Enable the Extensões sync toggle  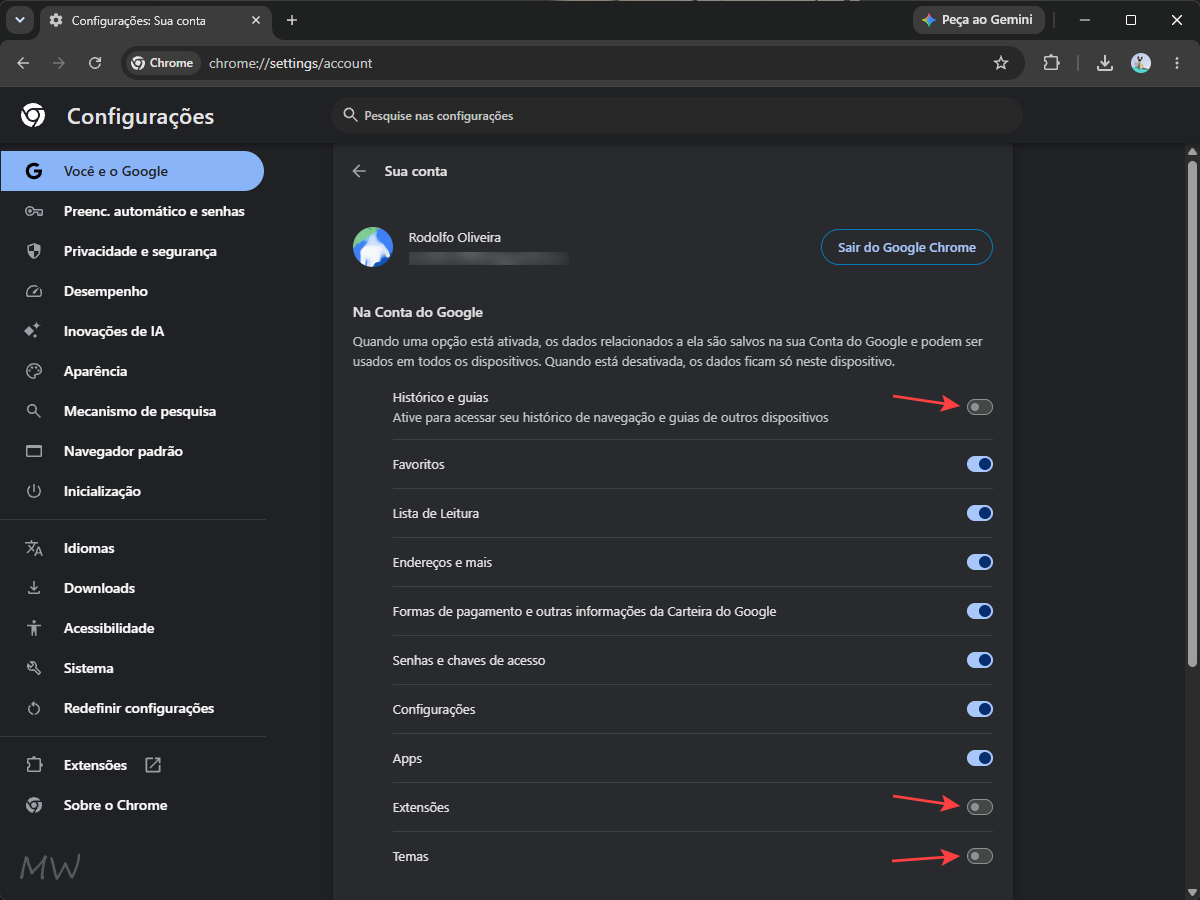(x=980, y=807)
